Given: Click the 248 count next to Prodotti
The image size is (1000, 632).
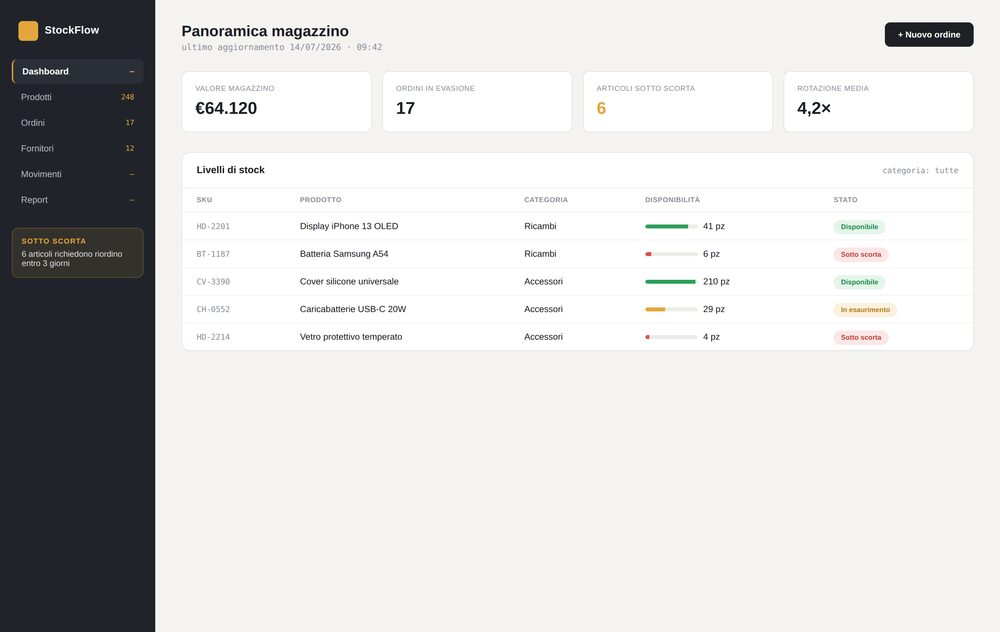Looking at the screenshot, I should point(128,97).
